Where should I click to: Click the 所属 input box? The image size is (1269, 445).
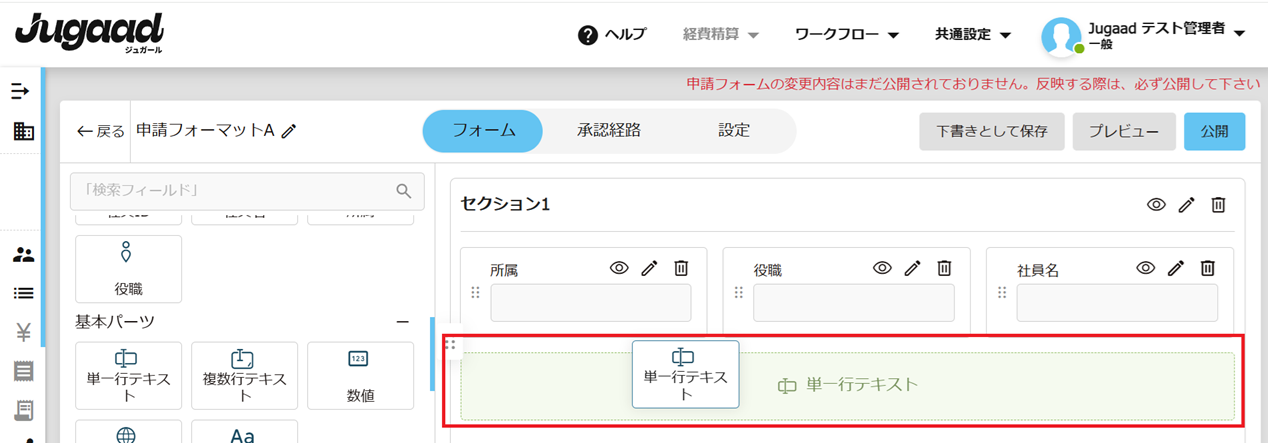[590, 303]
